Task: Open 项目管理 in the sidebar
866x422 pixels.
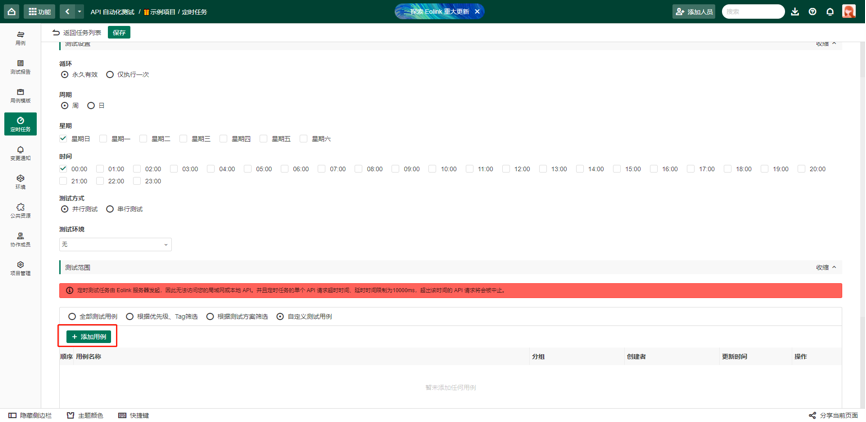Action: click(20, 268)
